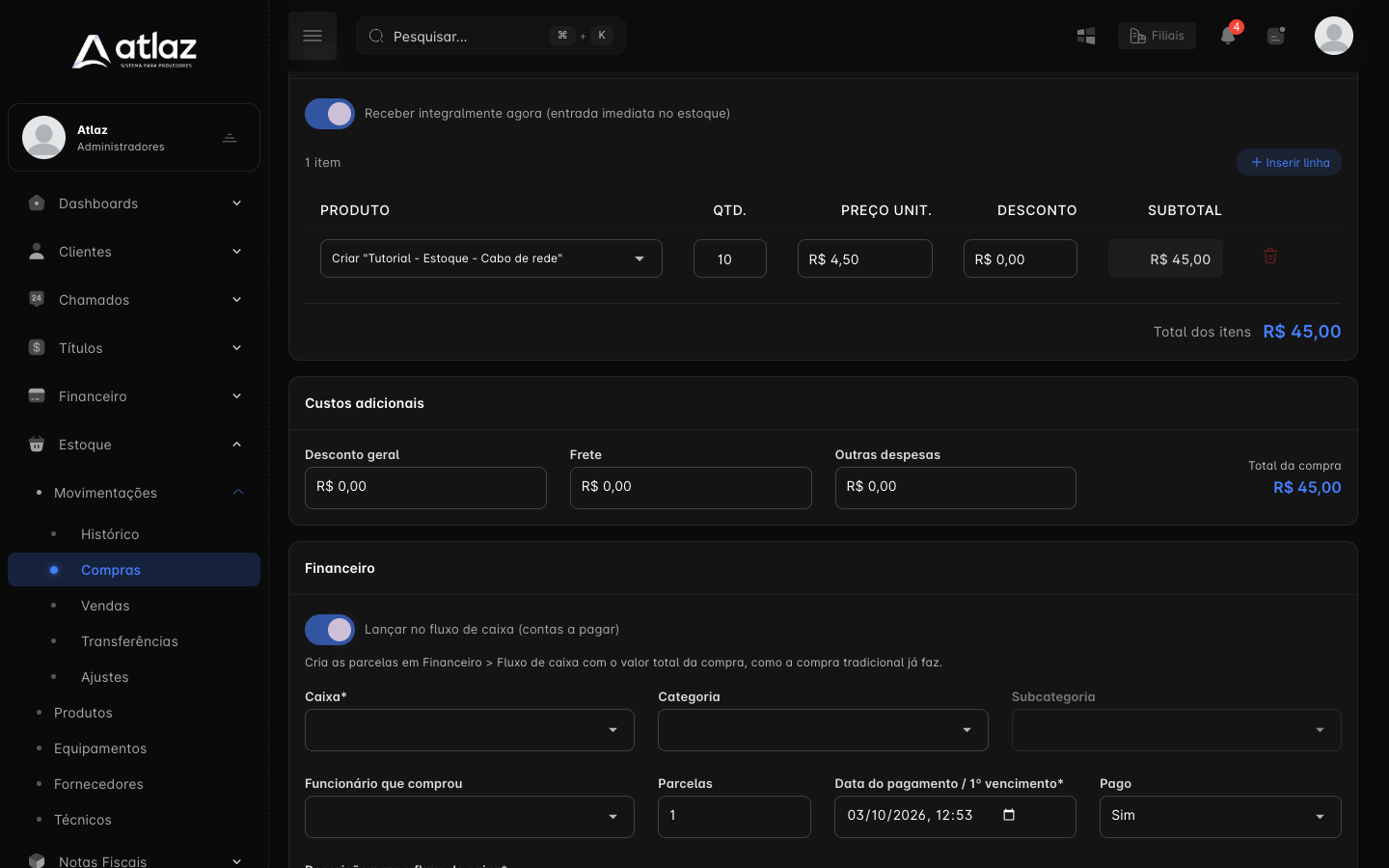Focus the Pesquisar search box
1389x868 pixels.
[x=491, y=36]
